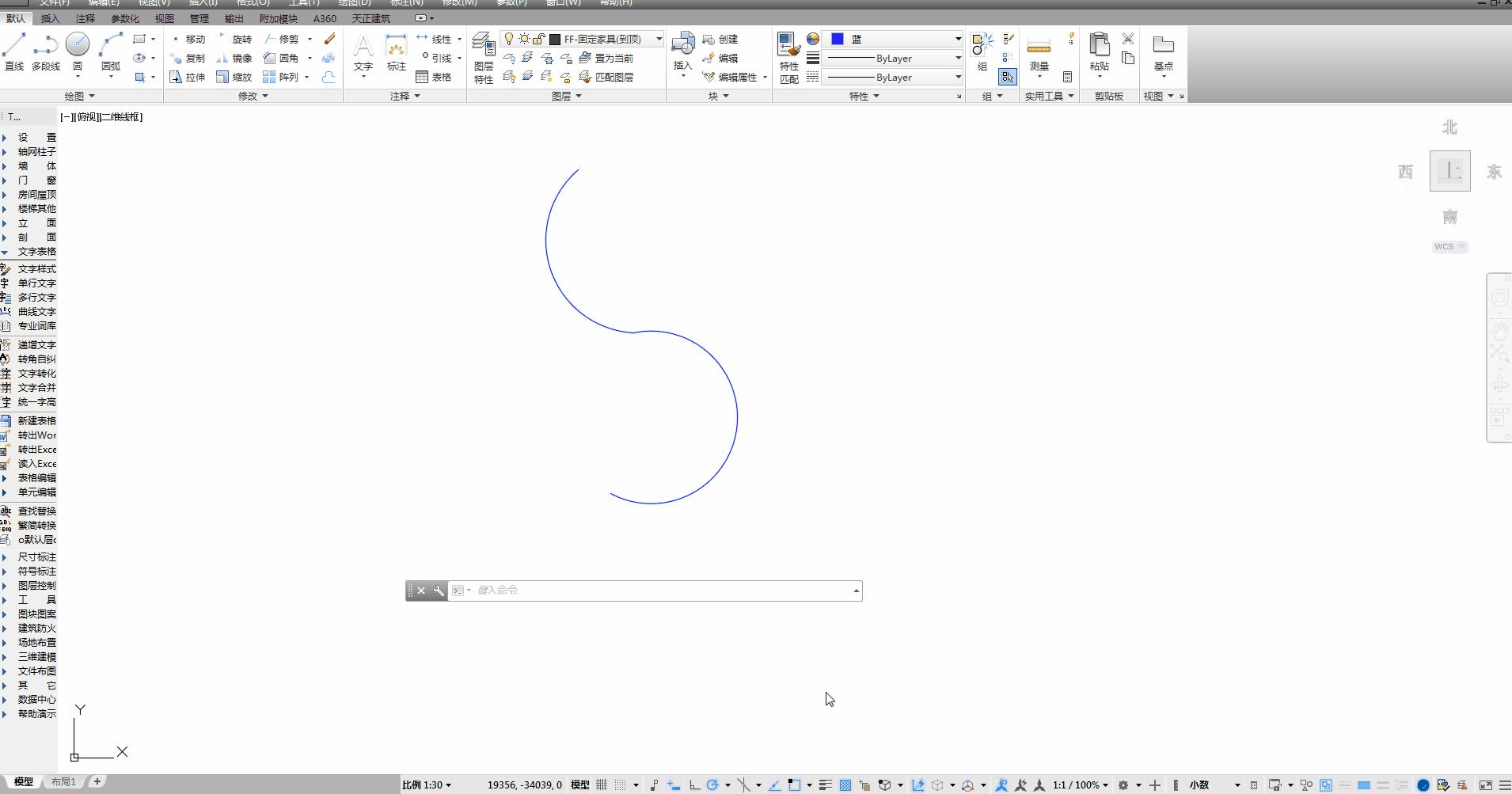This screenshot has height=794, width=1512.
Task: Open 图层特性 (Layer Properties) manager
Action: coord(484,59)
